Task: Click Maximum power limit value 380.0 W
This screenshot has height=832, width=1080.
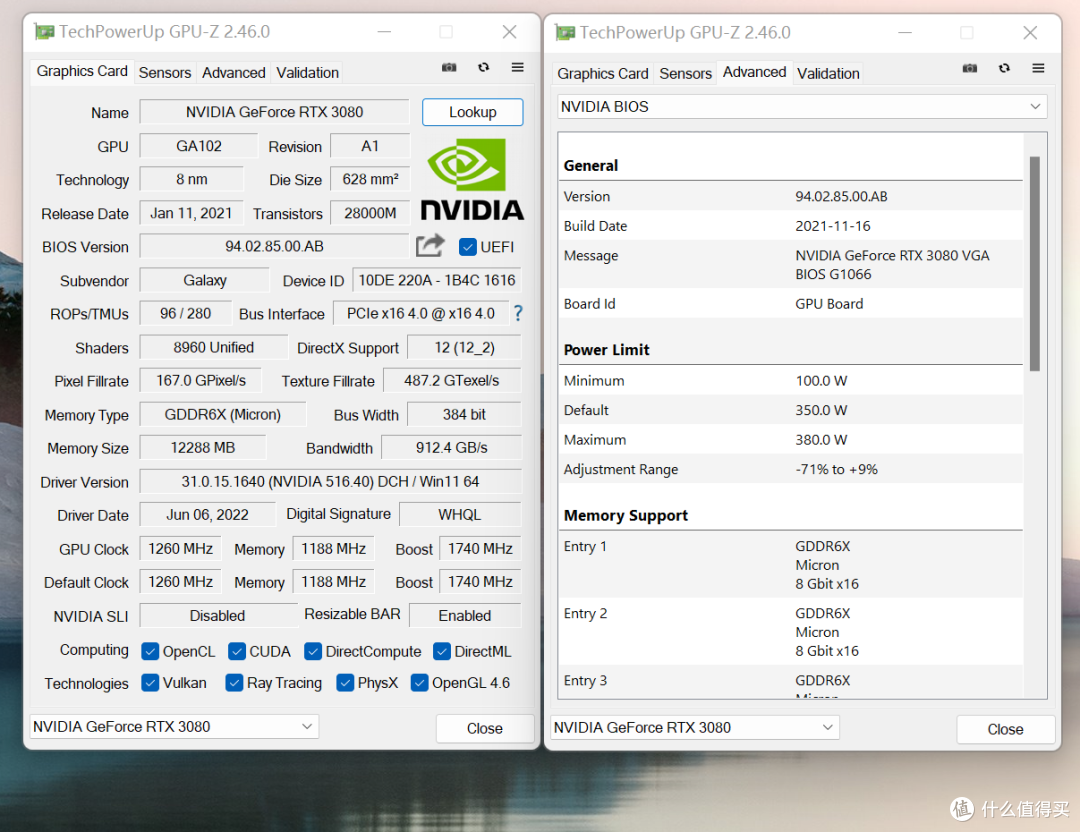Action: (x=821, y=439)
